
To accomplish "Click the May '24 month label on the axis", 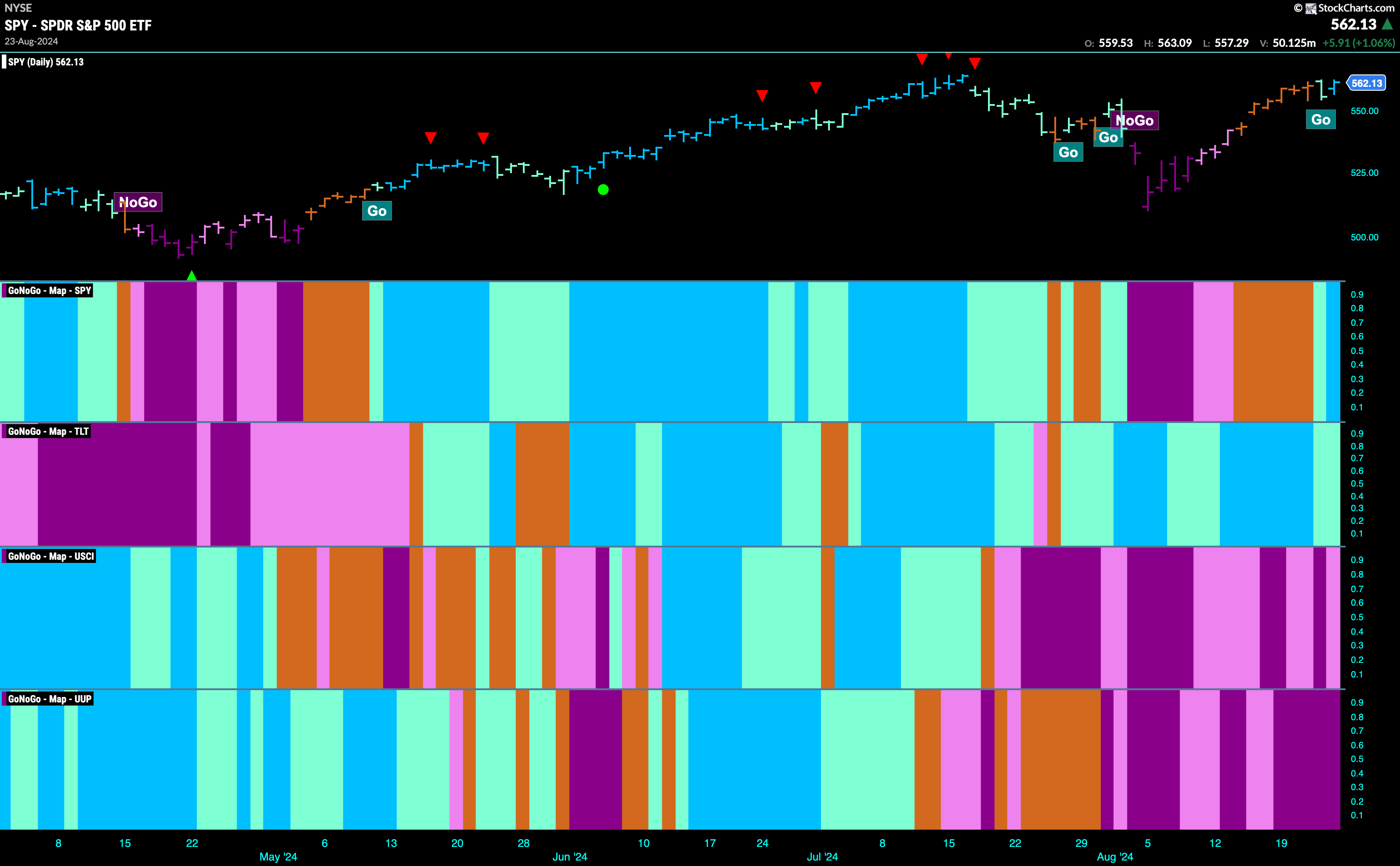I will point(278,857).
